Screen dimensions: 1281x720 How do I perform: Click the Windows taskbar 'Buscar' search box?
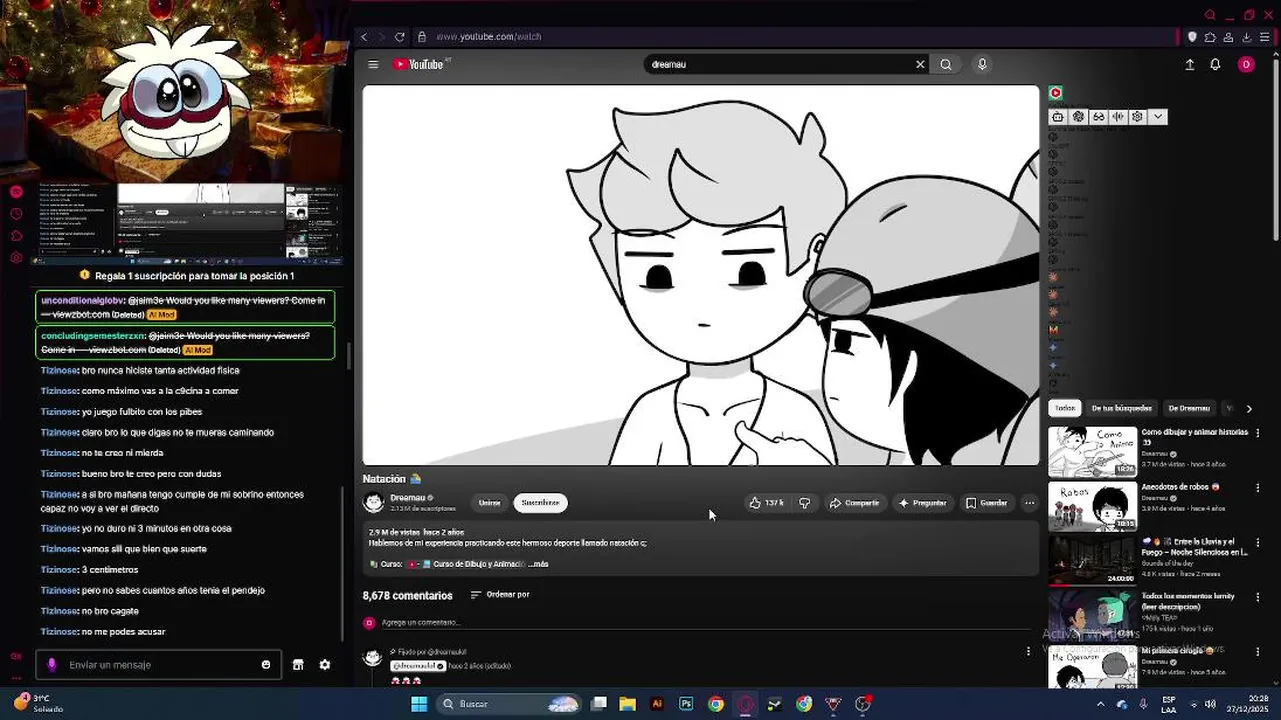tap(510, 704)
